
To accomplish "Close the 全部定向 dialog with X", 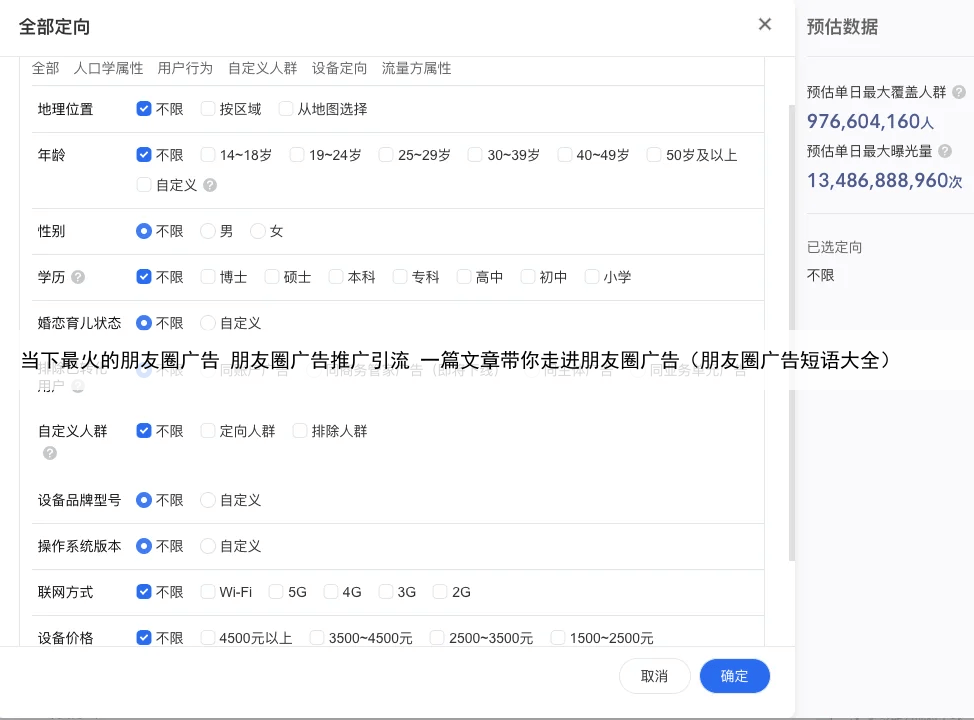I will [765, 25].
